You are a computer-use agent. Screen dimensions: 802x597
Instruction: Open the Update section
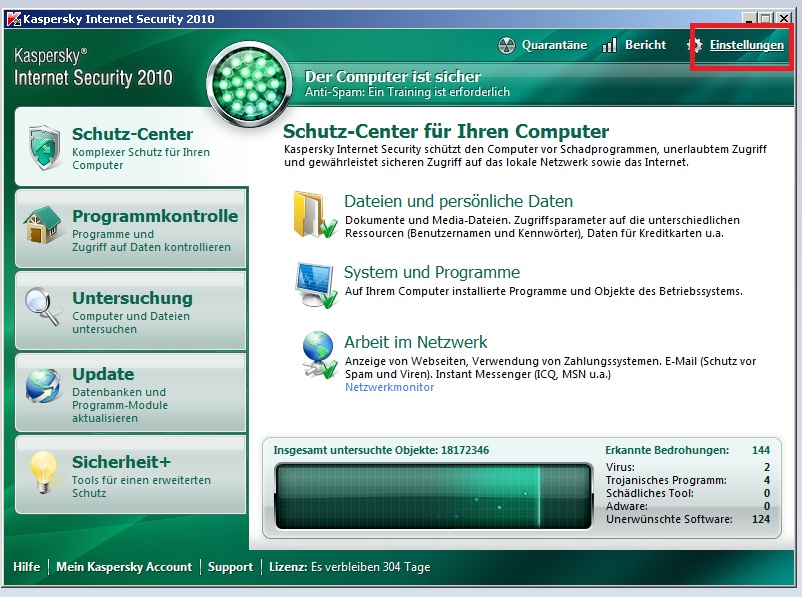[130, 394]
